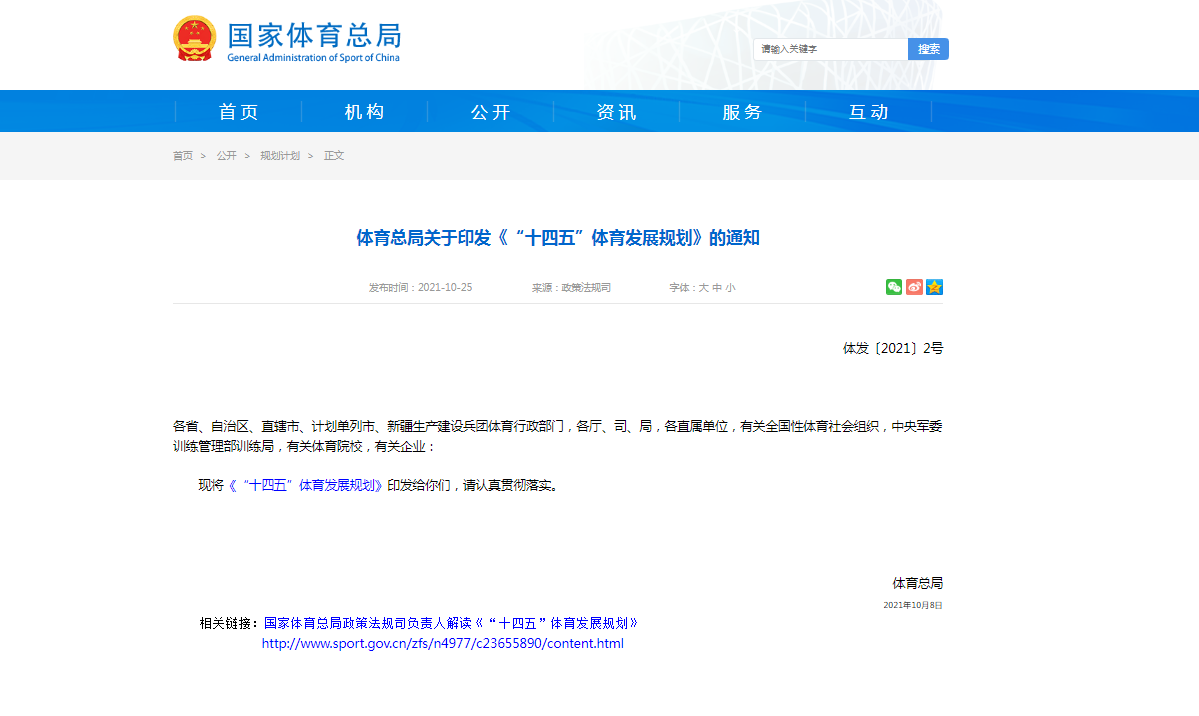Viewport: 1199px width, 716px height.
Task: Share the notice via the WeChat icon
Action: pos(893,287)
